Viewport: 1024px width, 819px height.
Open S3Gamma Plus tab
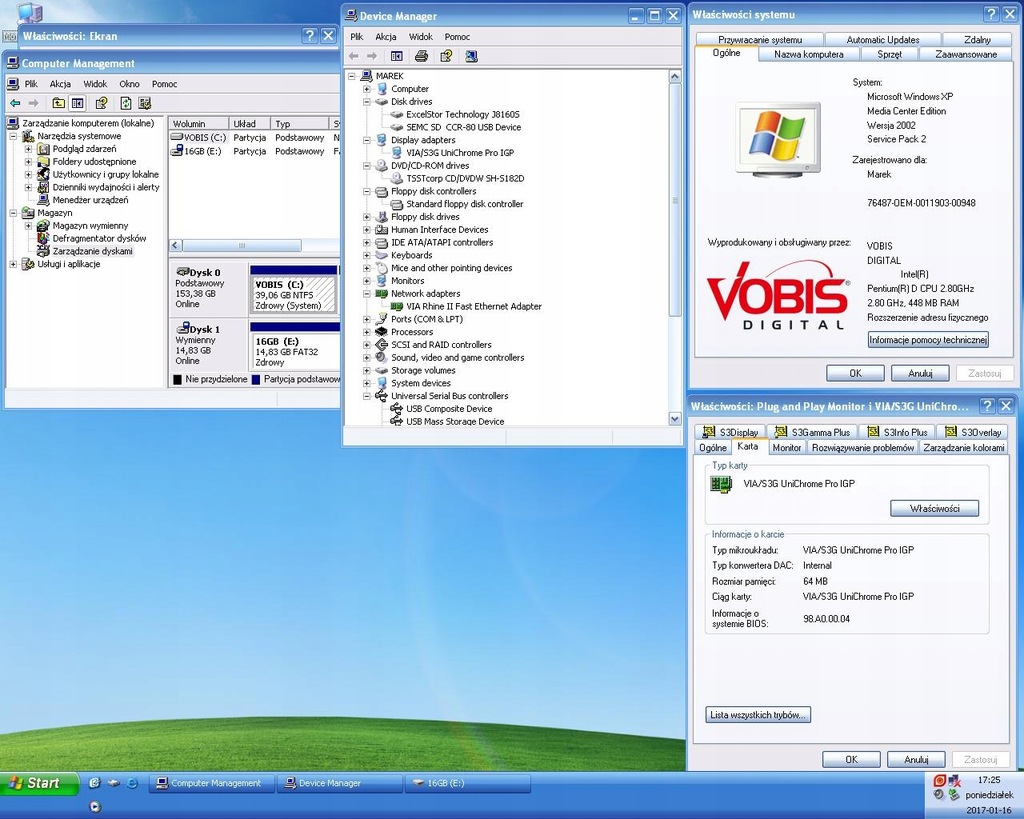(812, 432)
